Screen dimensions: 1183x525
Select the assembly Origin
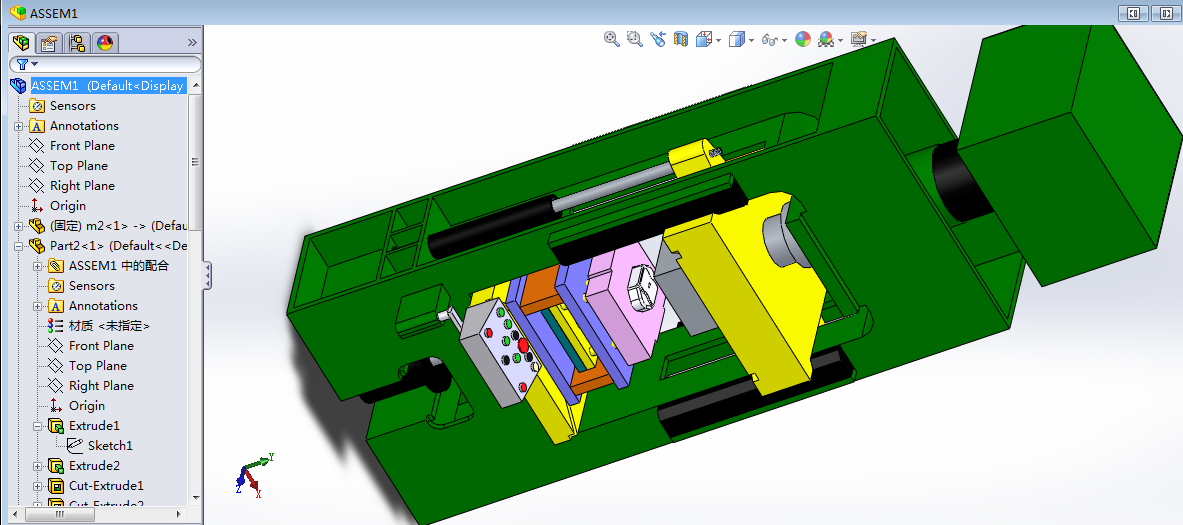68,205
